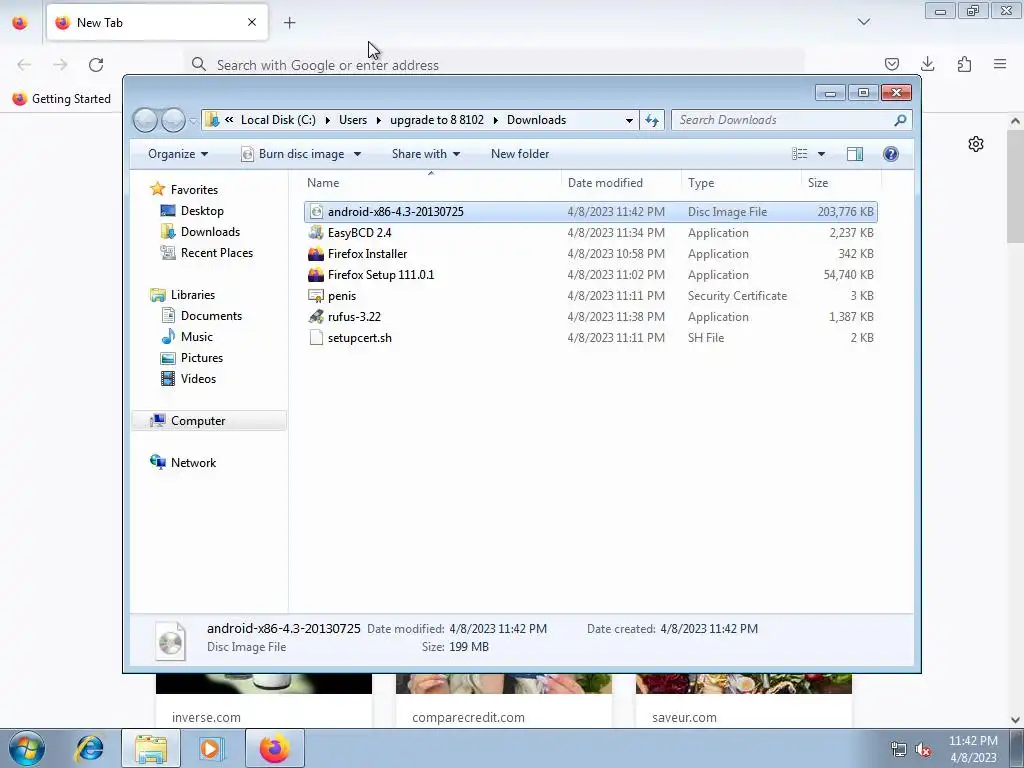Select the EasyBCD 2.4 application icon

pos(316,232)
